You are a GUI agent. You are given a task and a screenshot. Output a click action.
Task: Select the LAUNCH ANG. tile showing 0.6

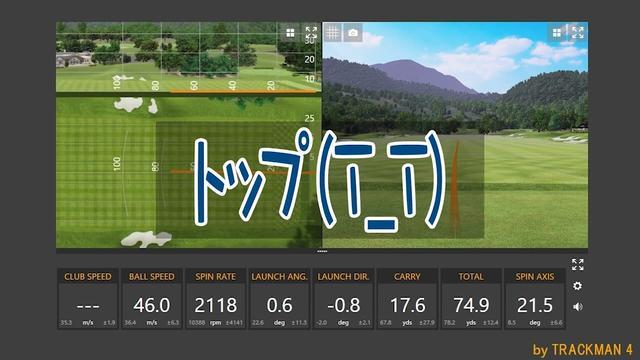click(279, 298)
